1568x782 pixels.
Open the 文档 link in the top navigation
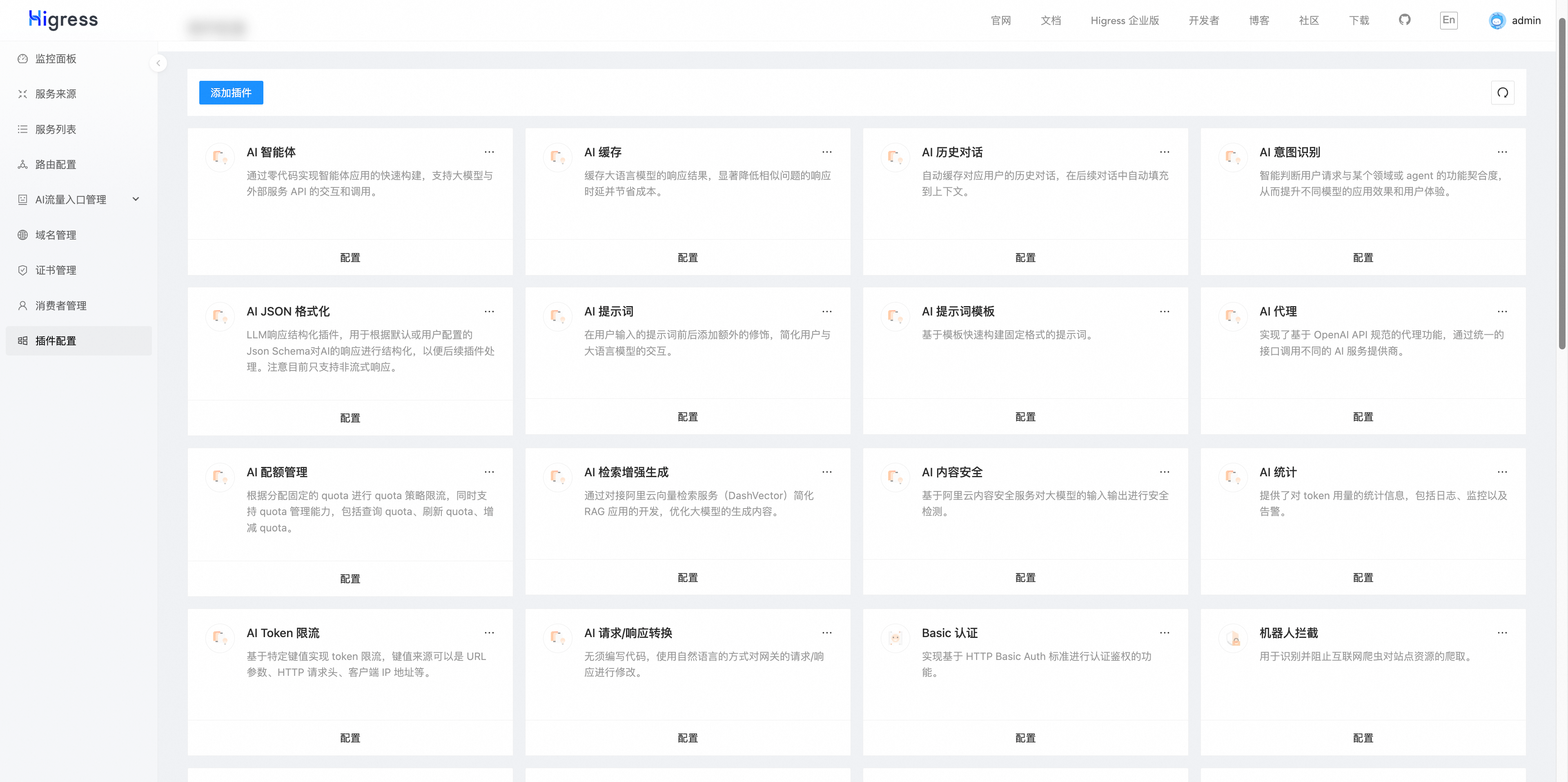click(x=1051, y=21)
